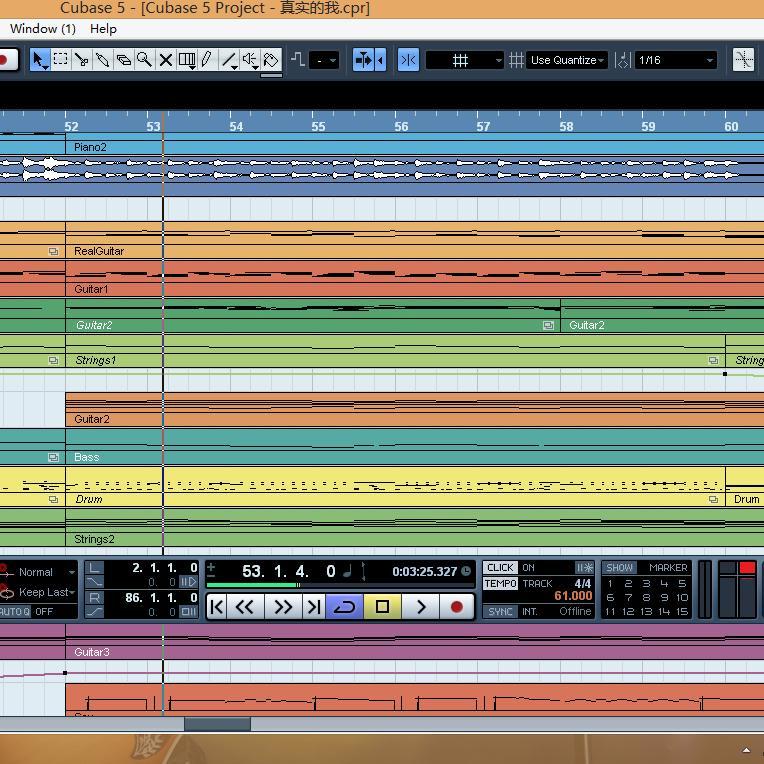Click the time display format clock icon

[x=466, y=571]
